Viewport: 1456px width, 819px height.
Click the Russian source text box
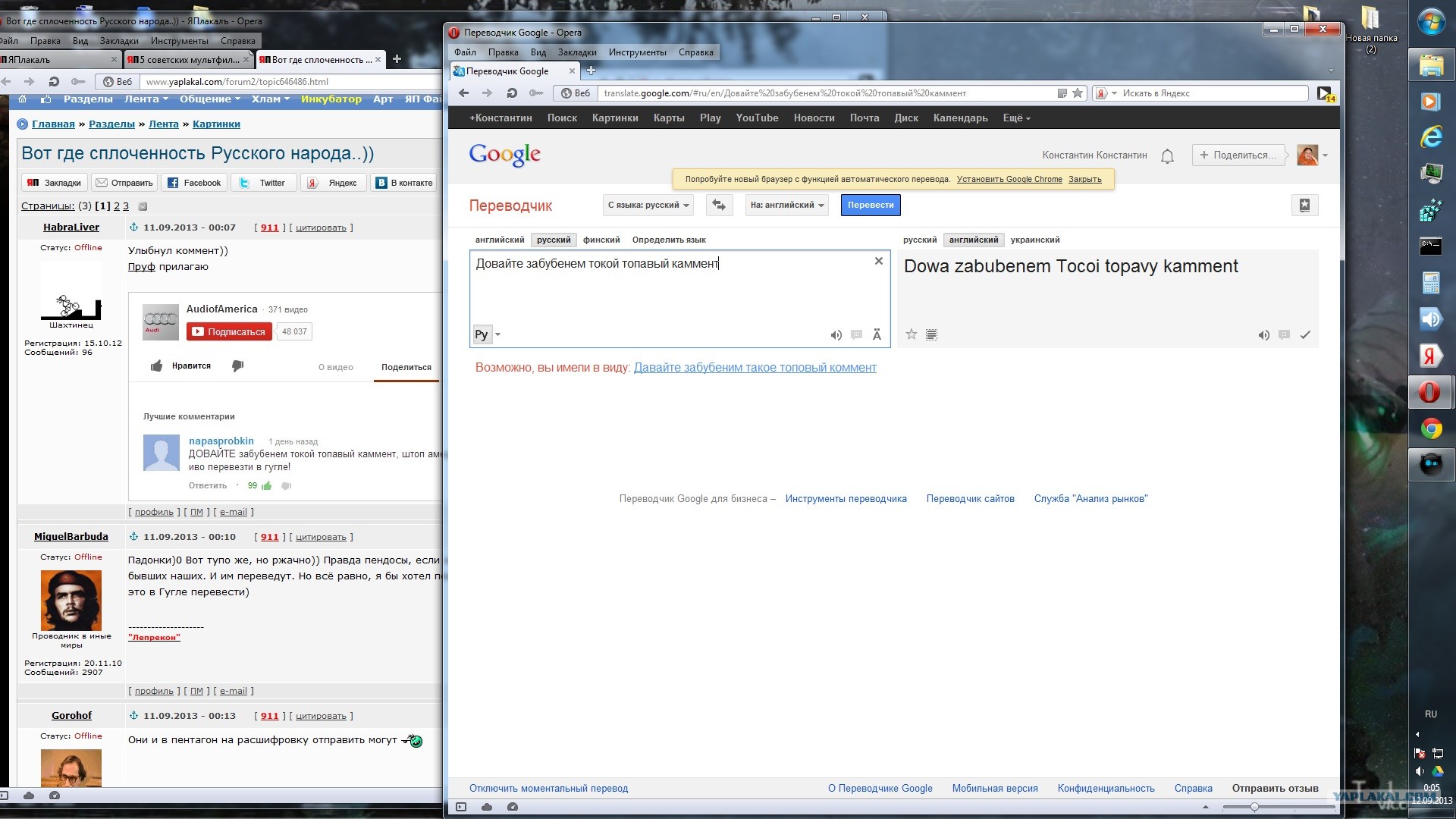click(679, 299)
